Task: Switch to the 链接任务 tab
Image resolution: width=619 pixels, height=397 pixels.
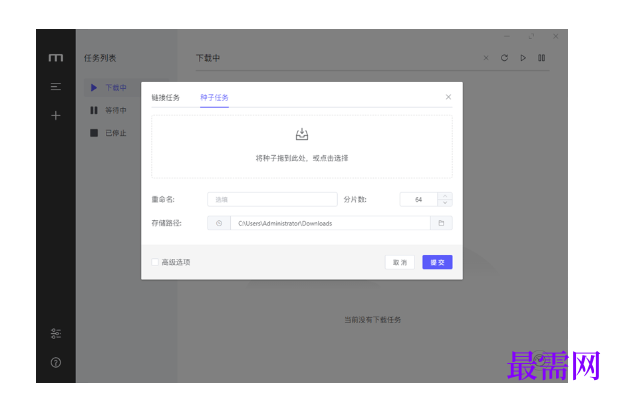Action: click(x=165, y=97)
